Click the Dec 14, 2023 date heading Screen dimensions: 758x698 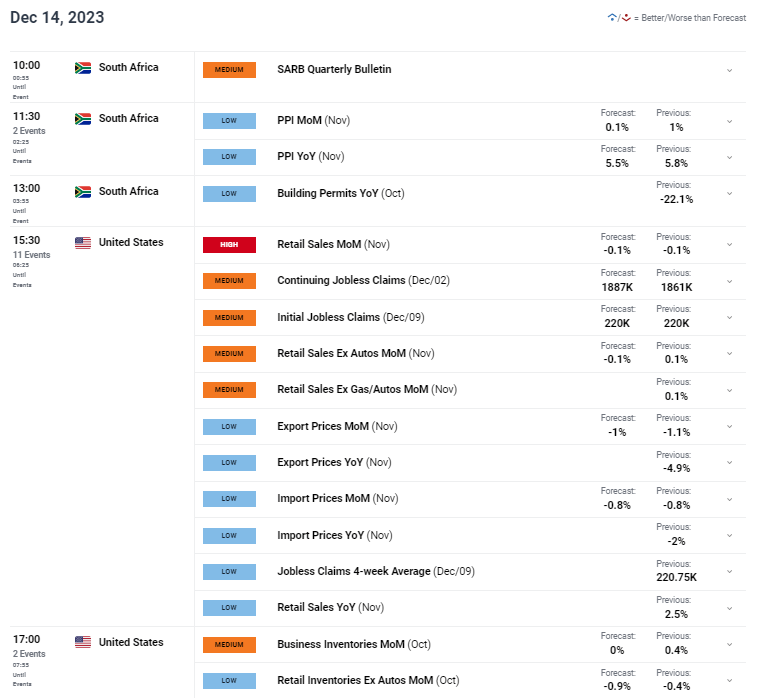(x=57, y=17)
